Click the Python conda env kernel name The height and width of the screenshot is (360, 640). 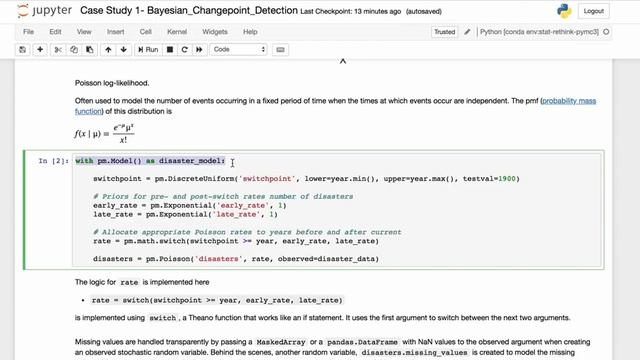(539, 32)
